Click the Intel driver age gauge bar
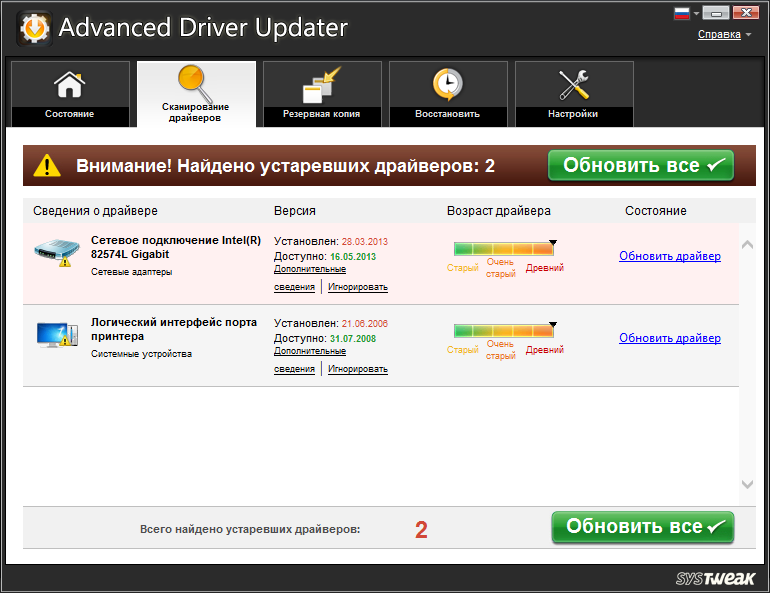 pos(504,248)
